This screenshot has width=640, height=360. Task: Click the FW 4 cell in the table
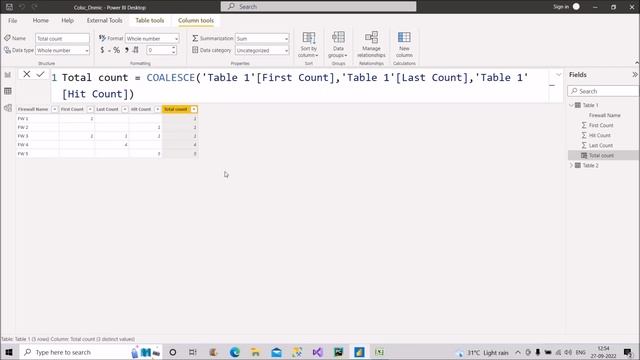(x=38, y=145)
